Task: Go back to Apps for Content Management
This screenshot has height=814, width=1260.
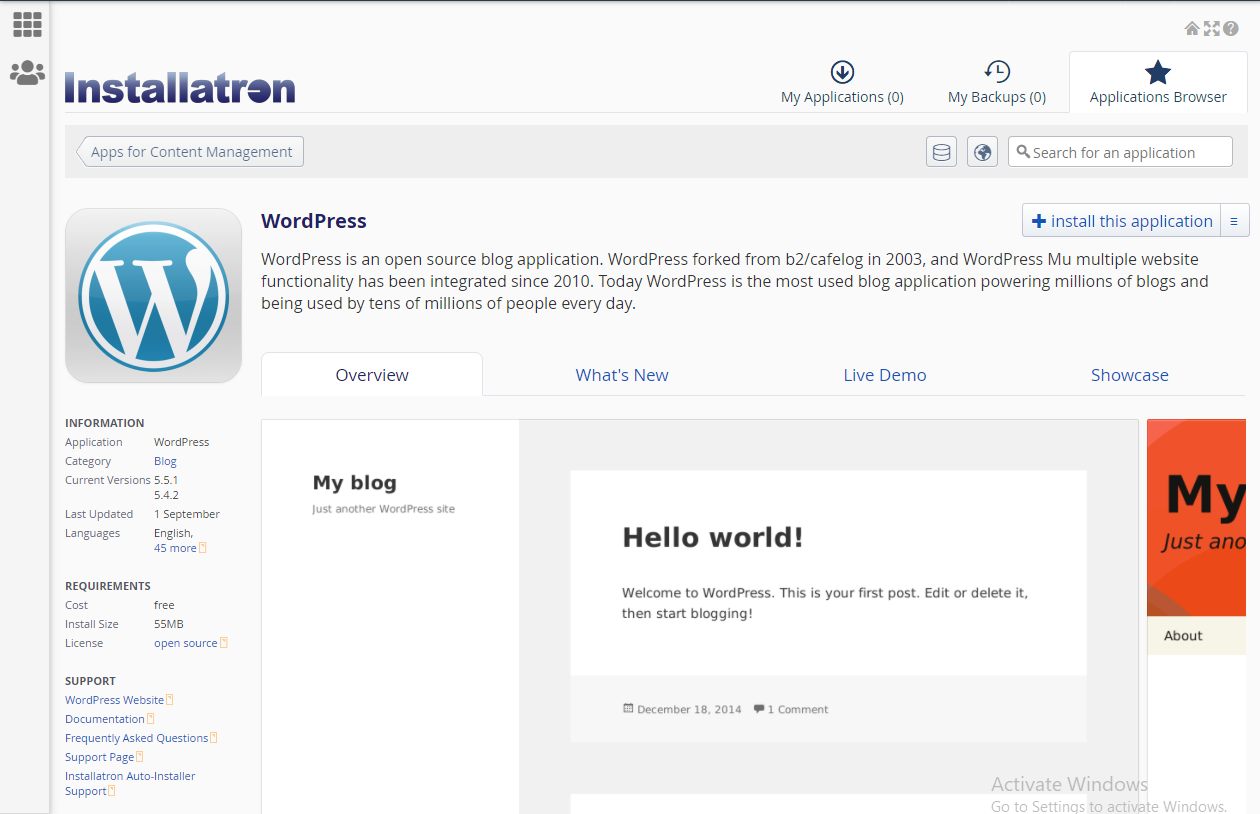Action: pos(190,152)
